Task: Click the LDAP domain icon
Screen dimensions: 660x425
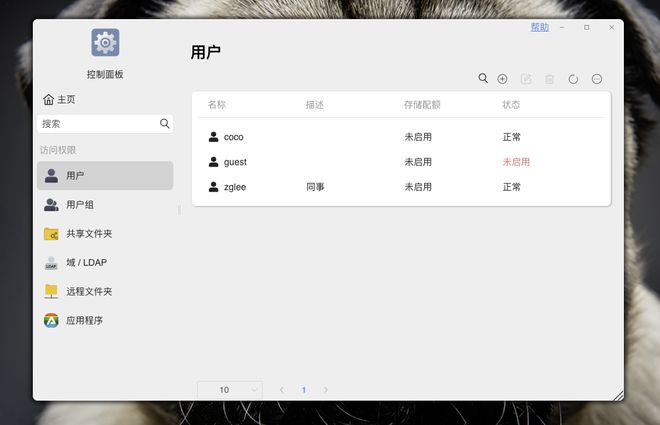Action: [51, 263]
